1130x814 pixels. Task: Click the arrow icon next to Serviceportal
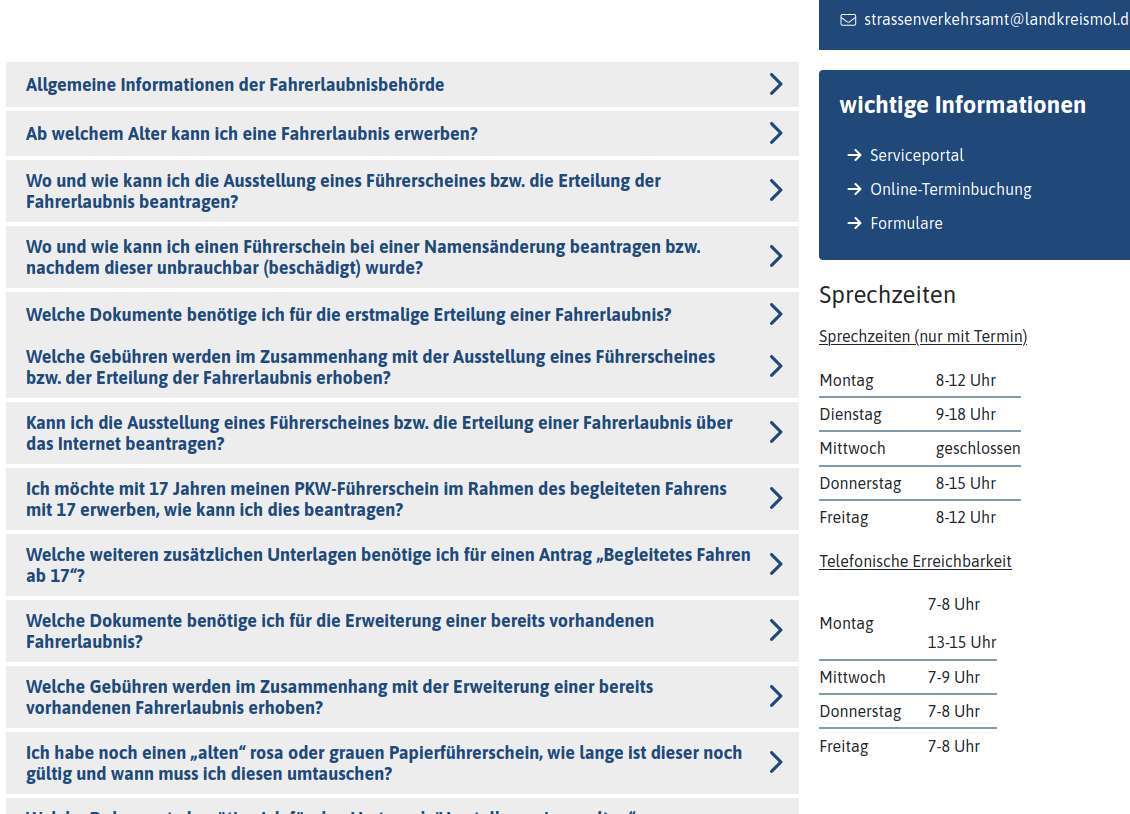tap(854, 155)
